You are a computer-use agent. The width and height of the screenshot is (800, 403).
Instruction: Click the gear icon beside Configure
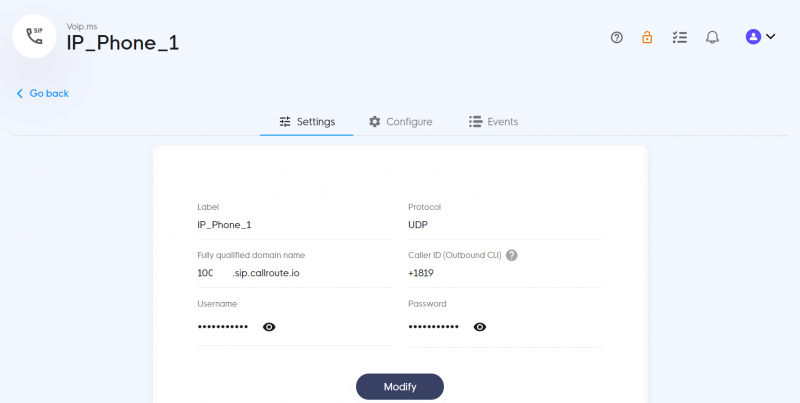(x=374, y=121)
